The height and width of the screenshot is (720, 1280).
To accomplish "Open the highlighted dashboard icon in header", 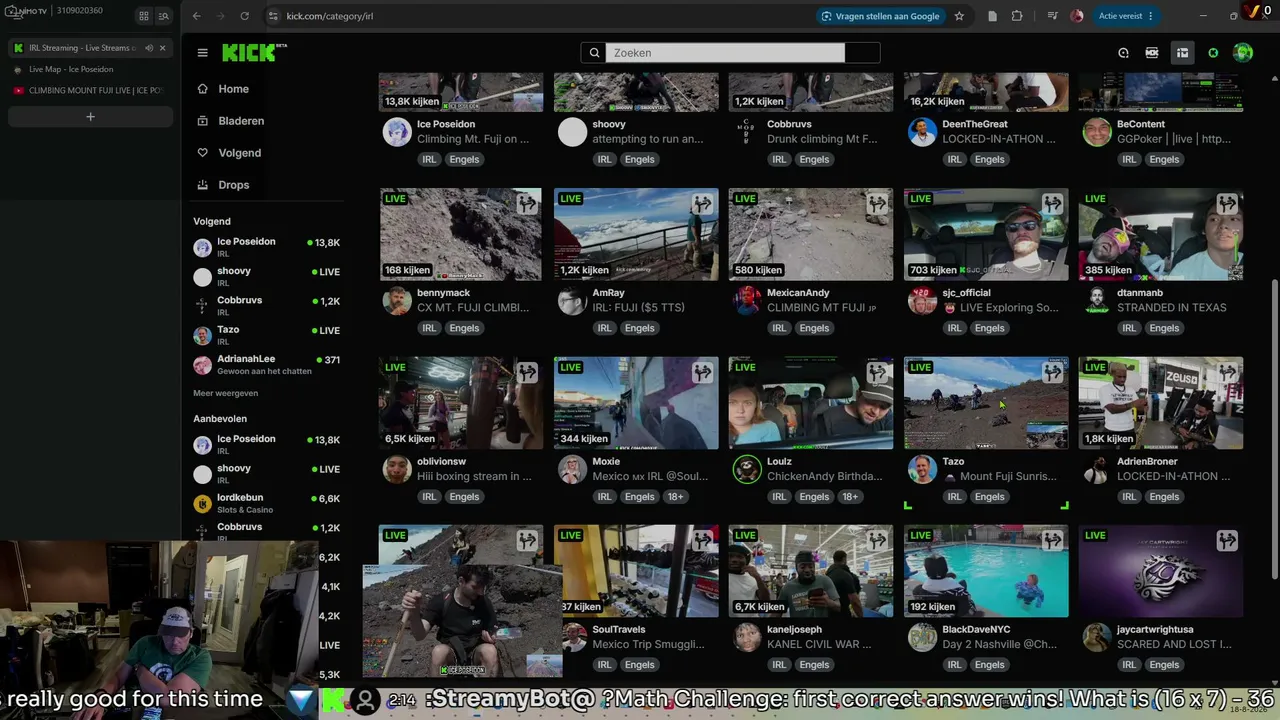I will pyautogui.click(x=1182, y=53).
